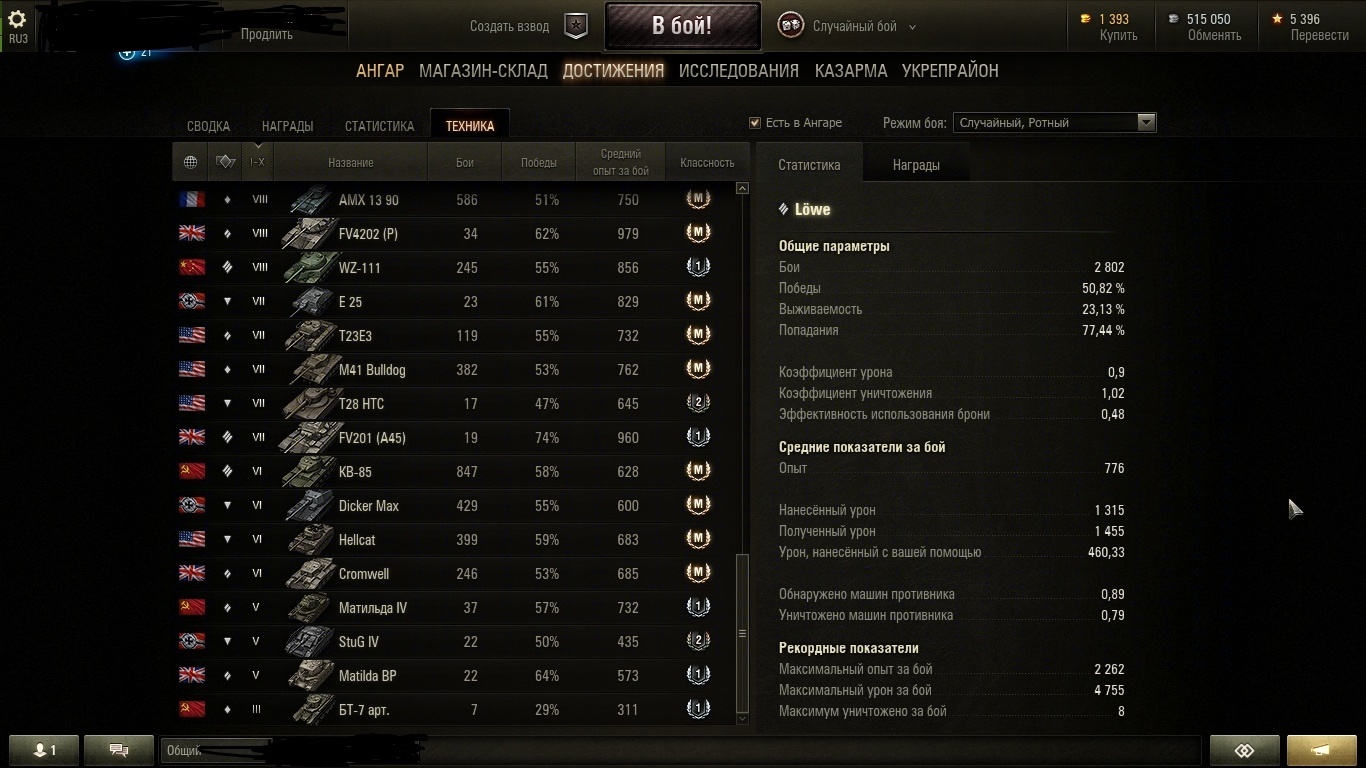This screenshot has width=1366, height=768.
Task: Open the bottom-right referral link icon
Action: click(x=1244, y=750)
